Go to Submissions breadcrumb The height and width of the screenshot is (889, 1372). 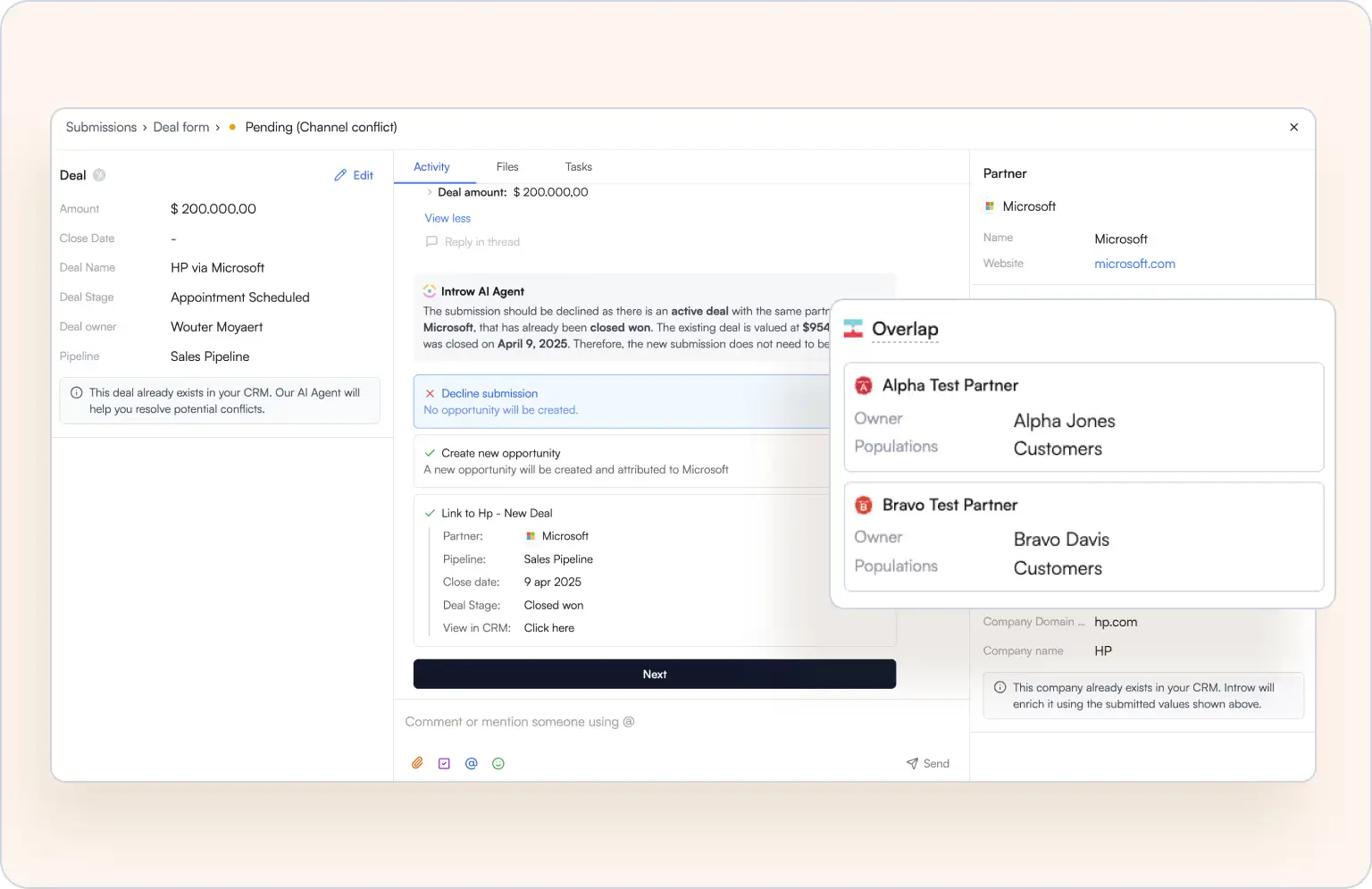tap(101, 127)
